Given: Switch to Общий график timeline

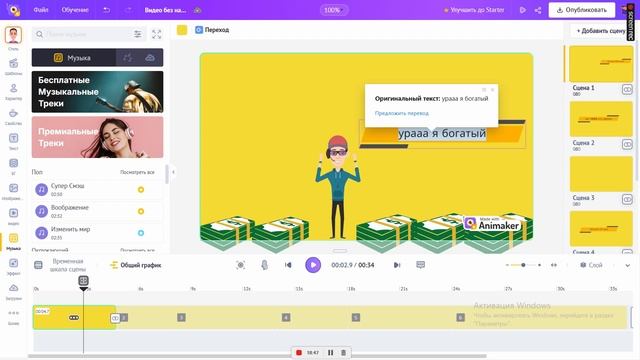Looking at the screenshot, I should pos(136,265).
